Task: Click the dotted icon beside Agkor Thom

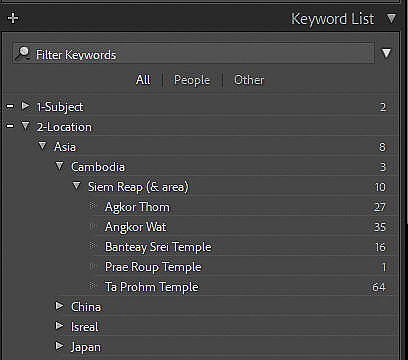Action: pyautogui.click(x=93, y=205)
